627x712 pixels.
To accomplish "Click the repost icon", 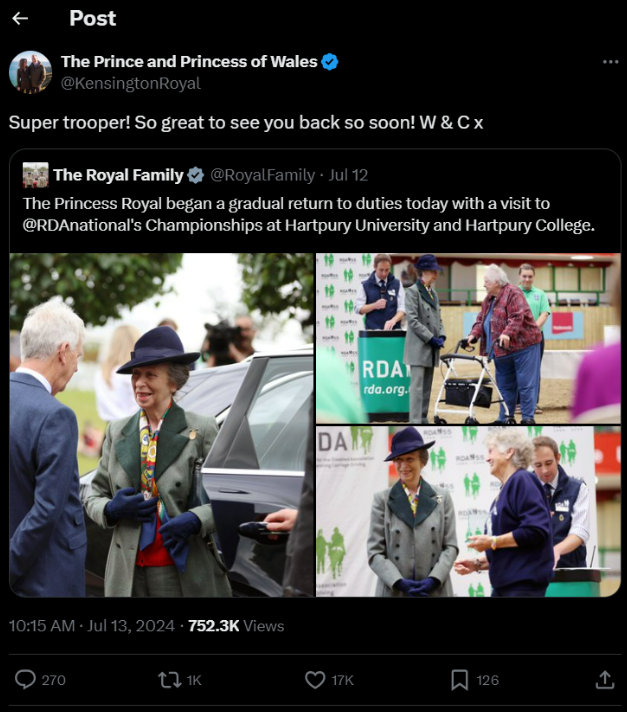I will tap(169, 680).
